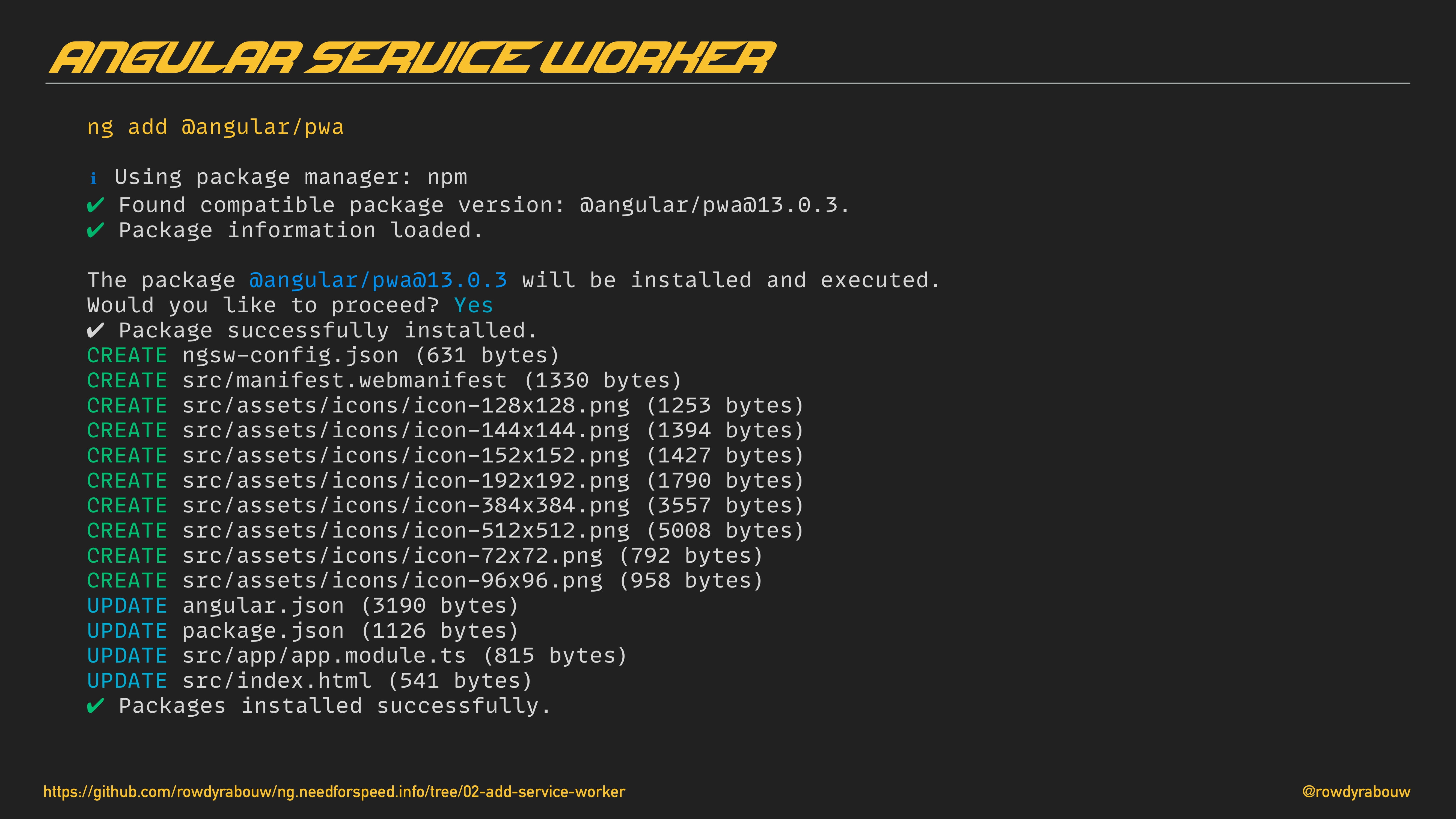Click the Angular Service Worker title
The height and width of the screenshot is (819, 1456).
[x=413, y=58]
